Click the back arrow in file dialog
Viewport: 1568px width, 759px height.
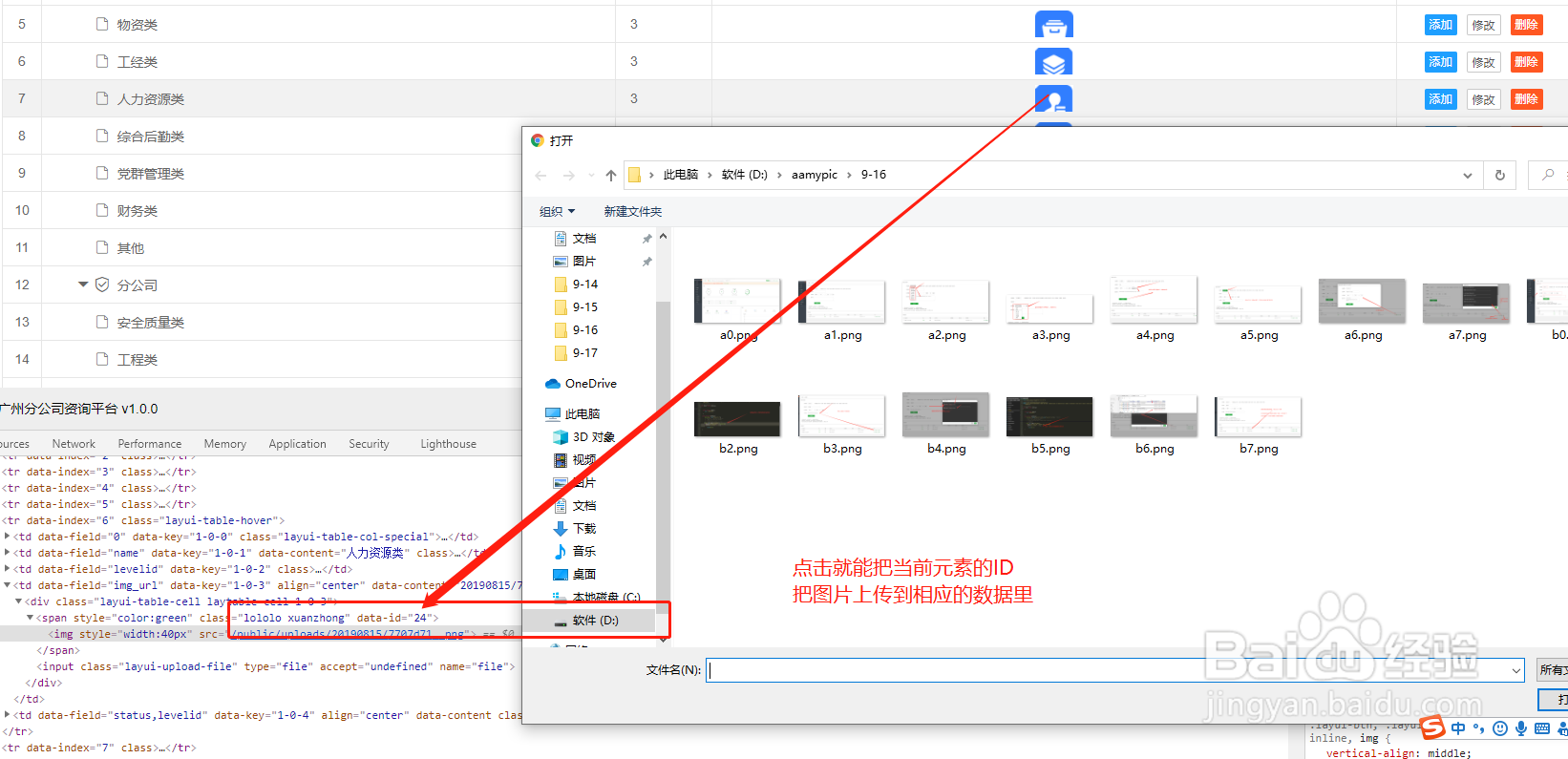pos(540,176)
